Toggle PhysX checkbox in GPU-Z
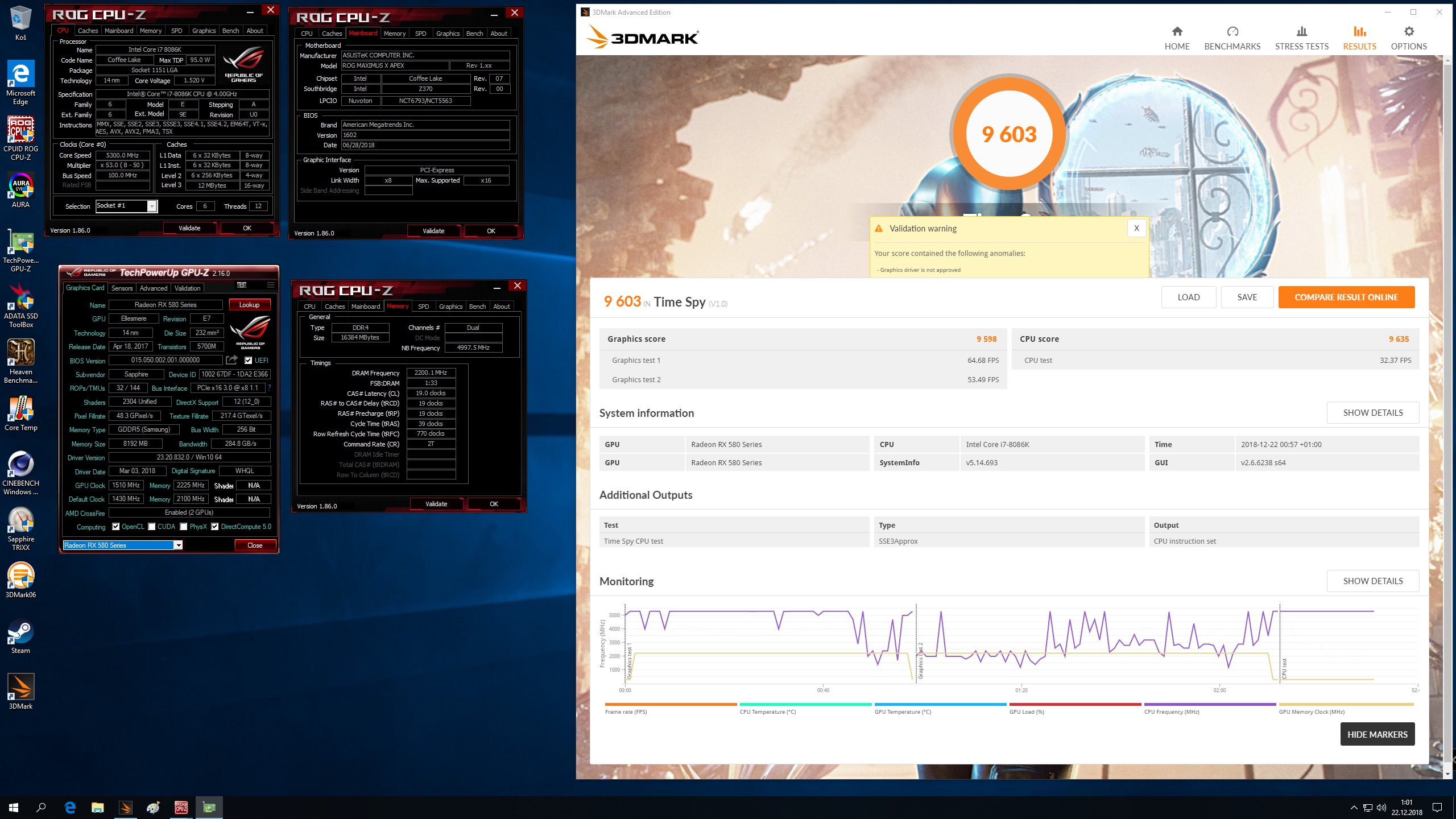Viewport: 1456px width, 819px height. 183,527
